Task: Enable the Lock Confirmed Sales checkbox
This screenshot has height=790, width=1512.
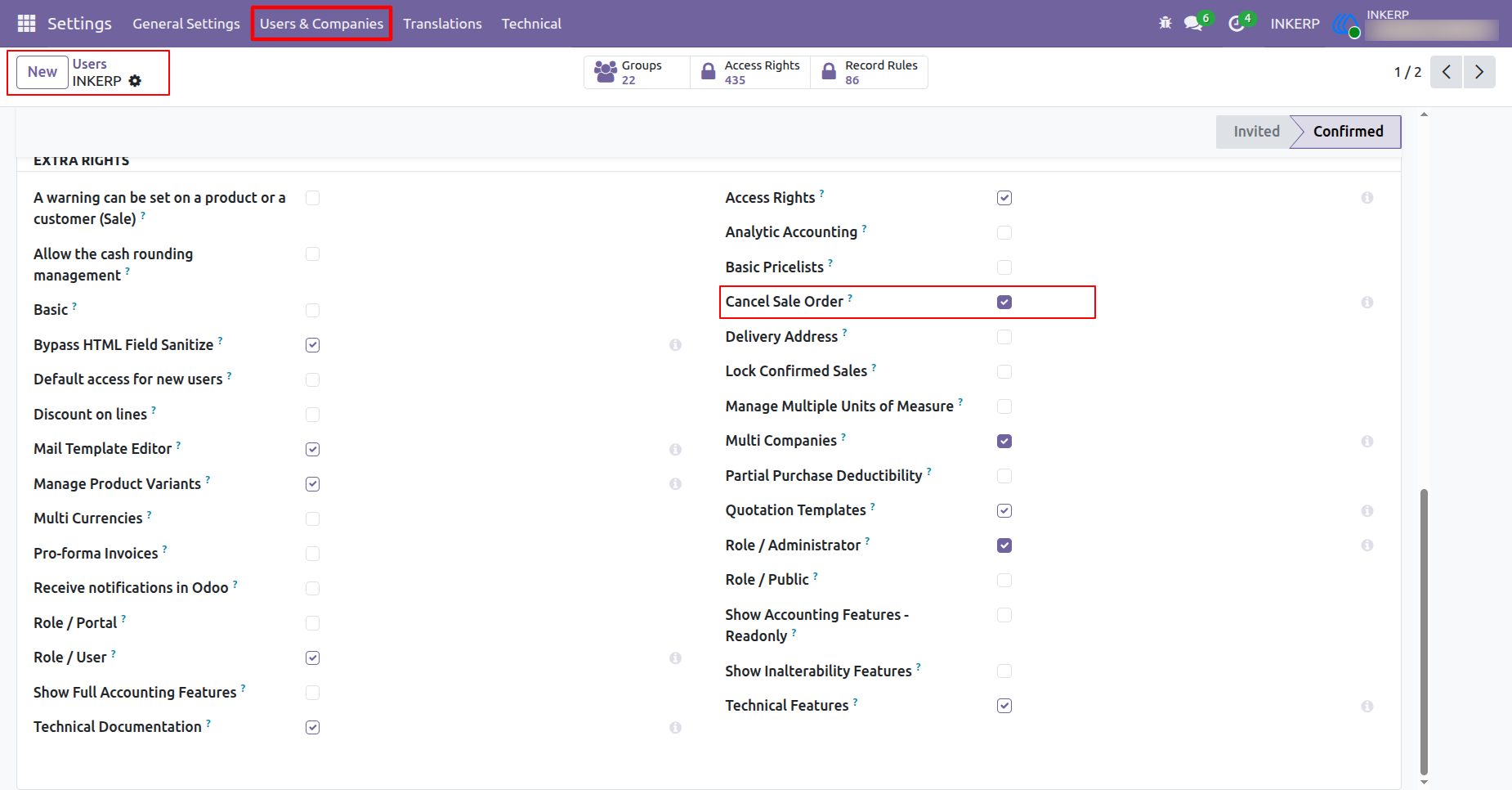Action: pyautogui.click(x=1004, y=372)
